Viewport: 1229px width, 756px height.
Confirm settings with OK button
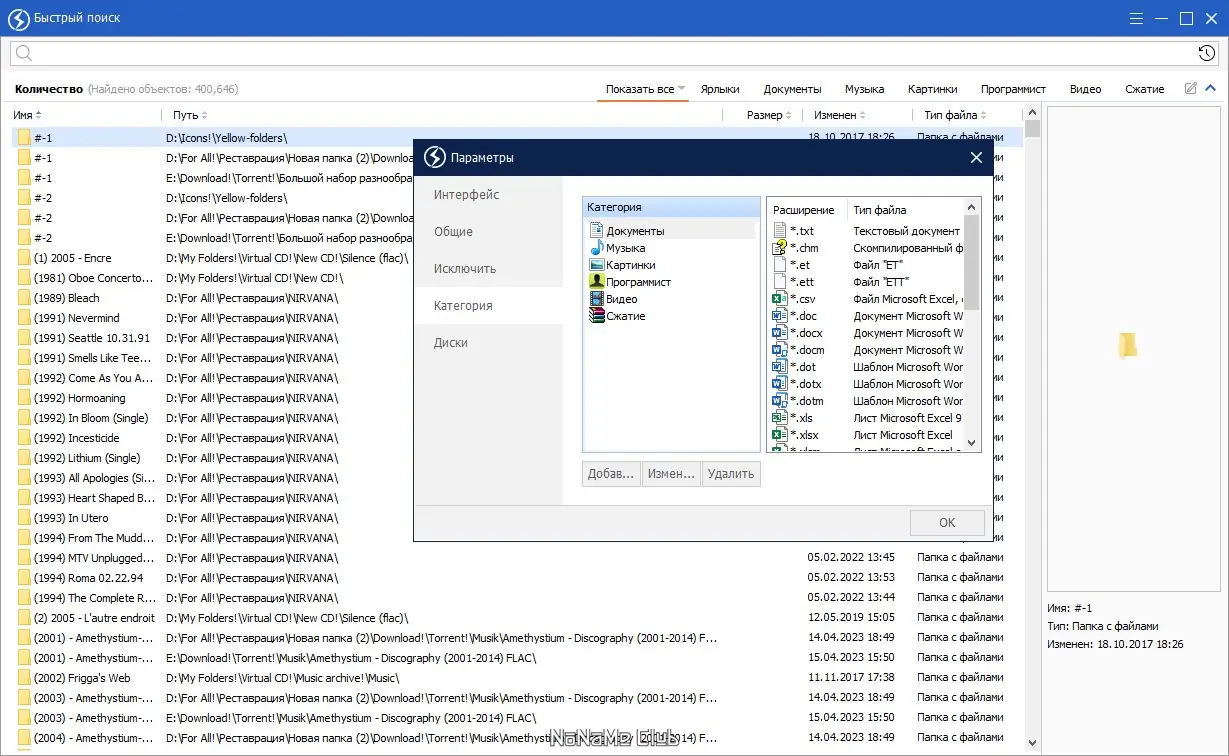coord(947,522)
